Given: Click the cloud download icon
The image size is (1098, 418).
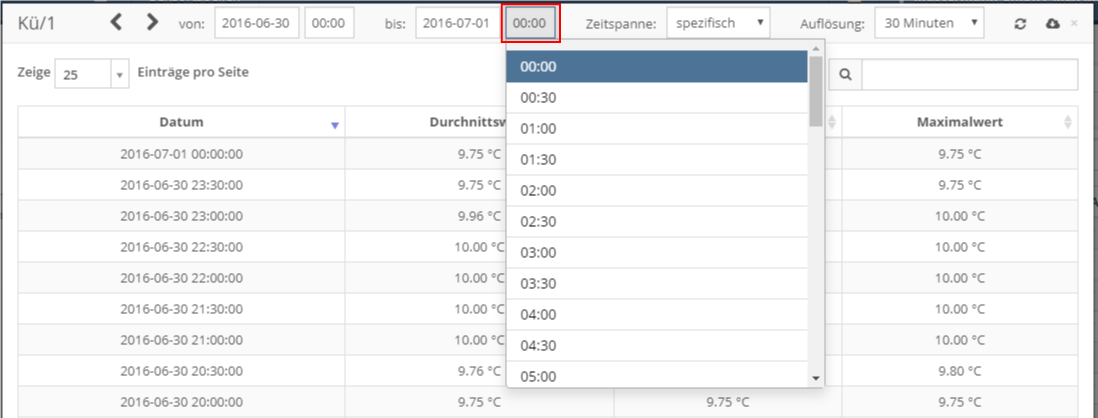Looking at the screenshot, I should [x=1052, y=24].
